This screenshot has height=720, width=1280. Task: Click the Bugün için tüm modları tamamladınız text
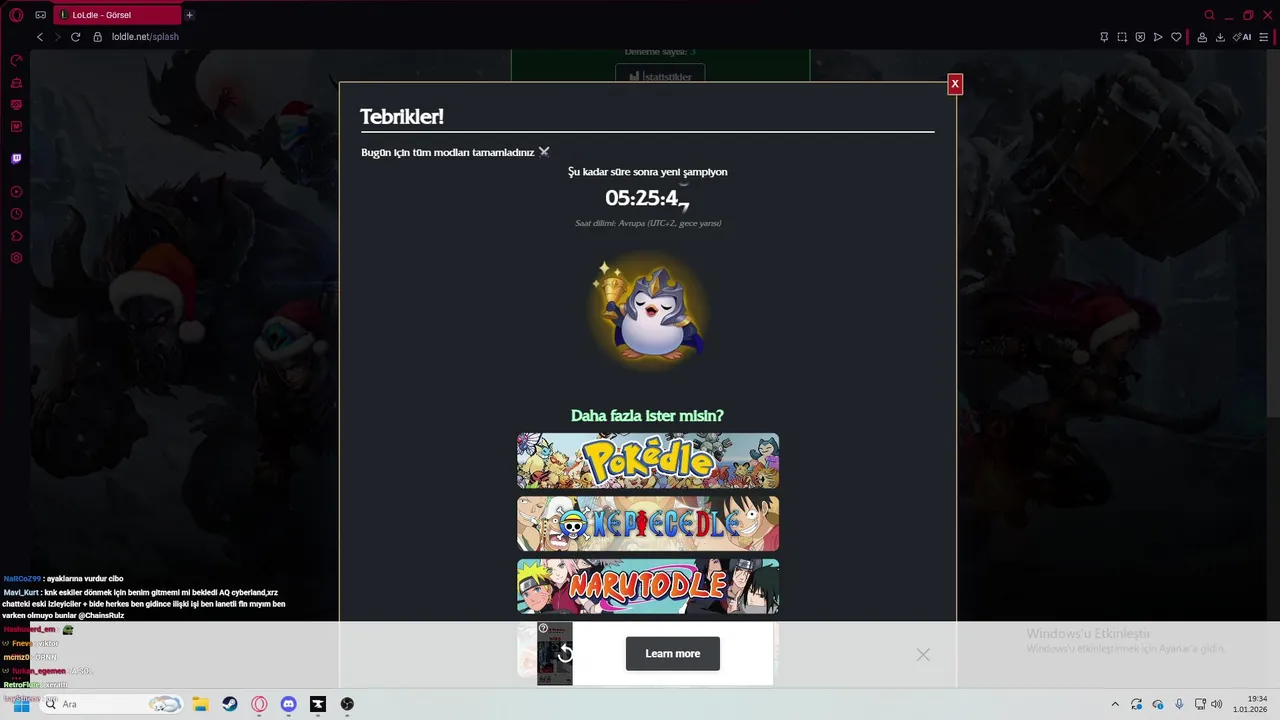pos(448,152)
